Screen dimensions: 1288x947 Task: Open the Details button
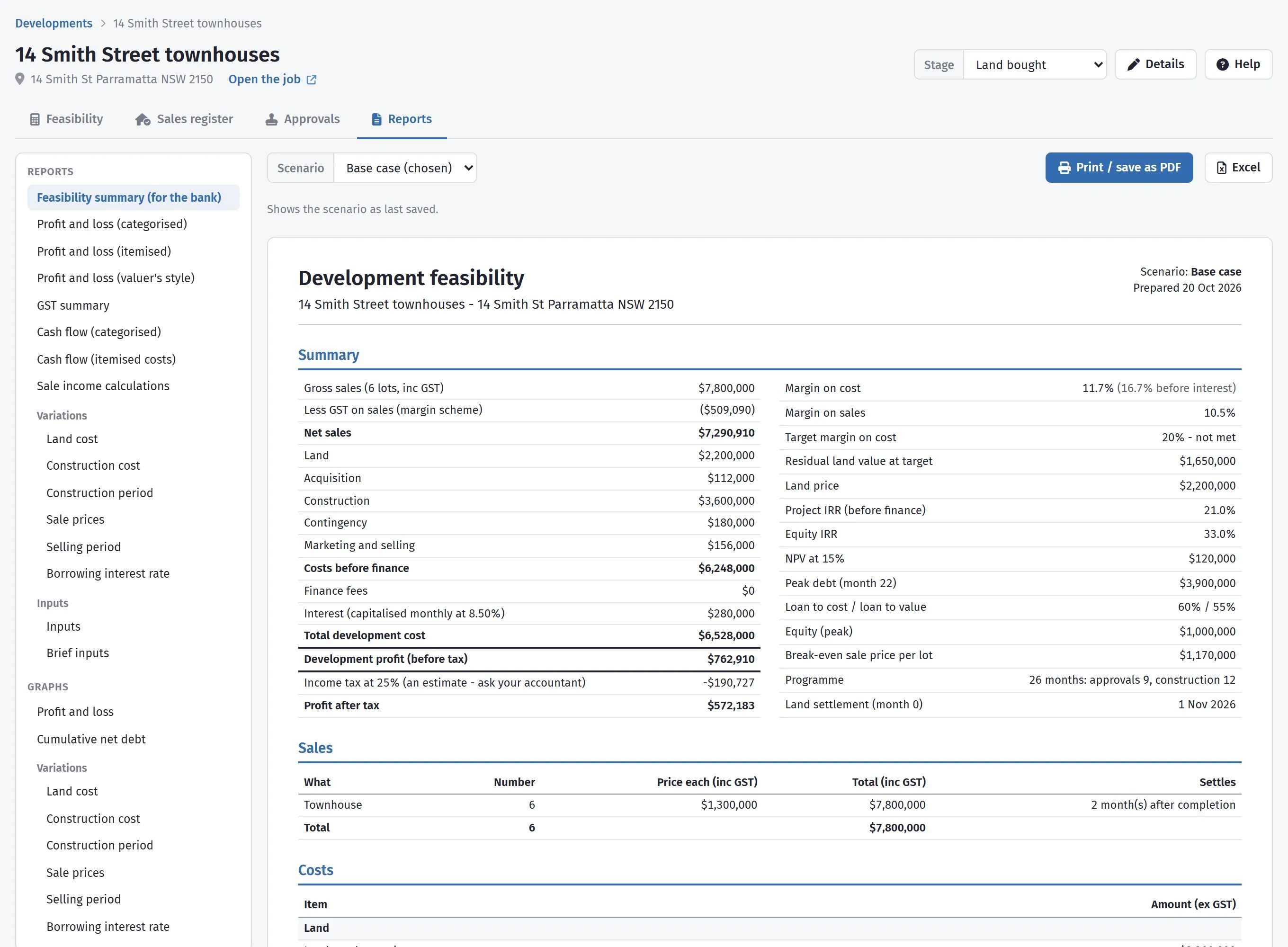click(x=1155, y=64)
